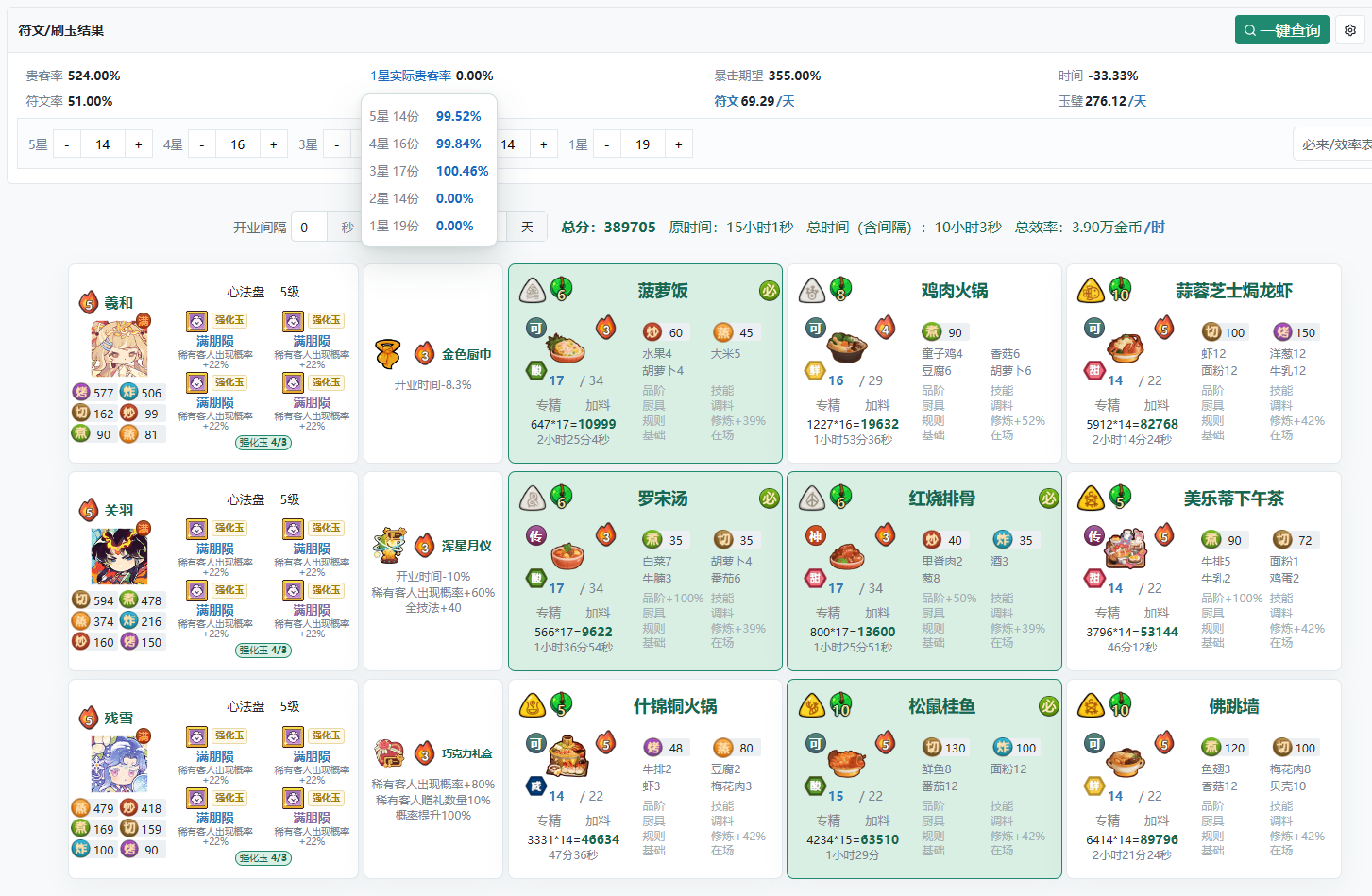Click 羲和's 心法盘 5级 label
Image resolution: width=1372 pixels, height=896 pixels.
point(263,292)
